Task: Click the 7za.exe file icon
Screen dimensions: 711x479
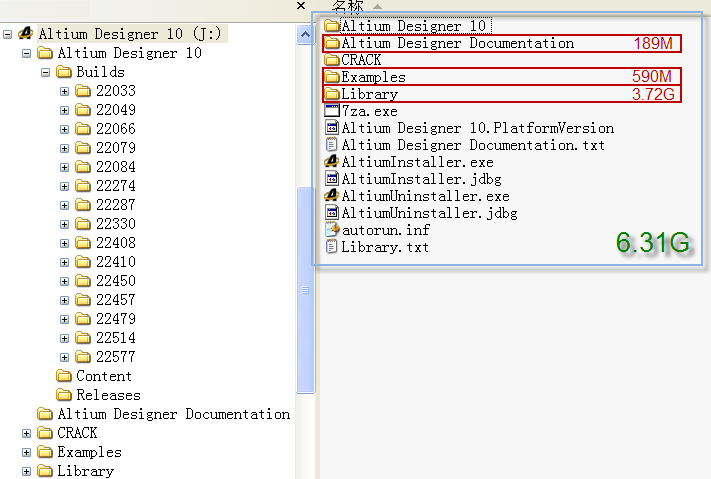Action: tap(332, 111)
